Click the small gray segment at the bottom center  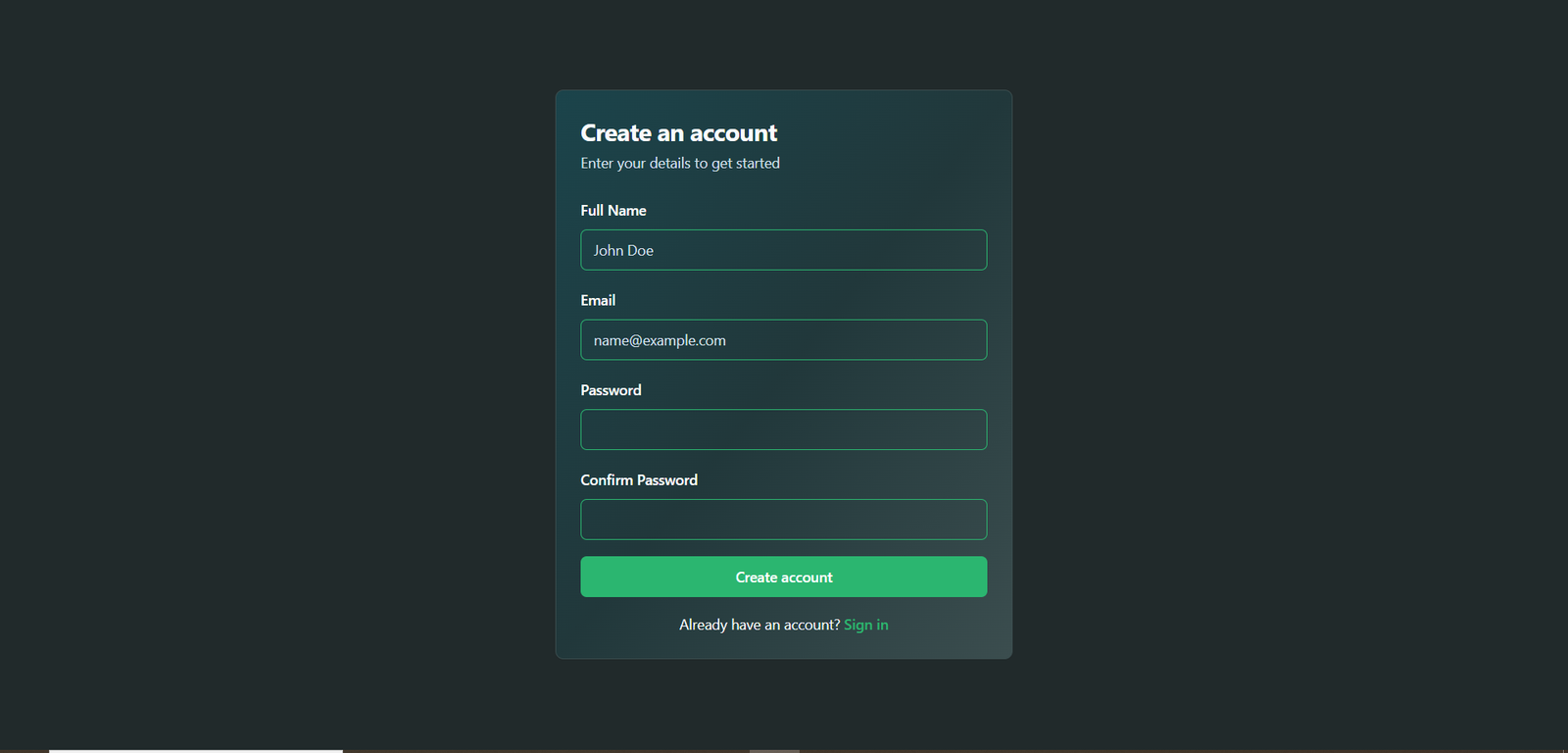[774, 750]
